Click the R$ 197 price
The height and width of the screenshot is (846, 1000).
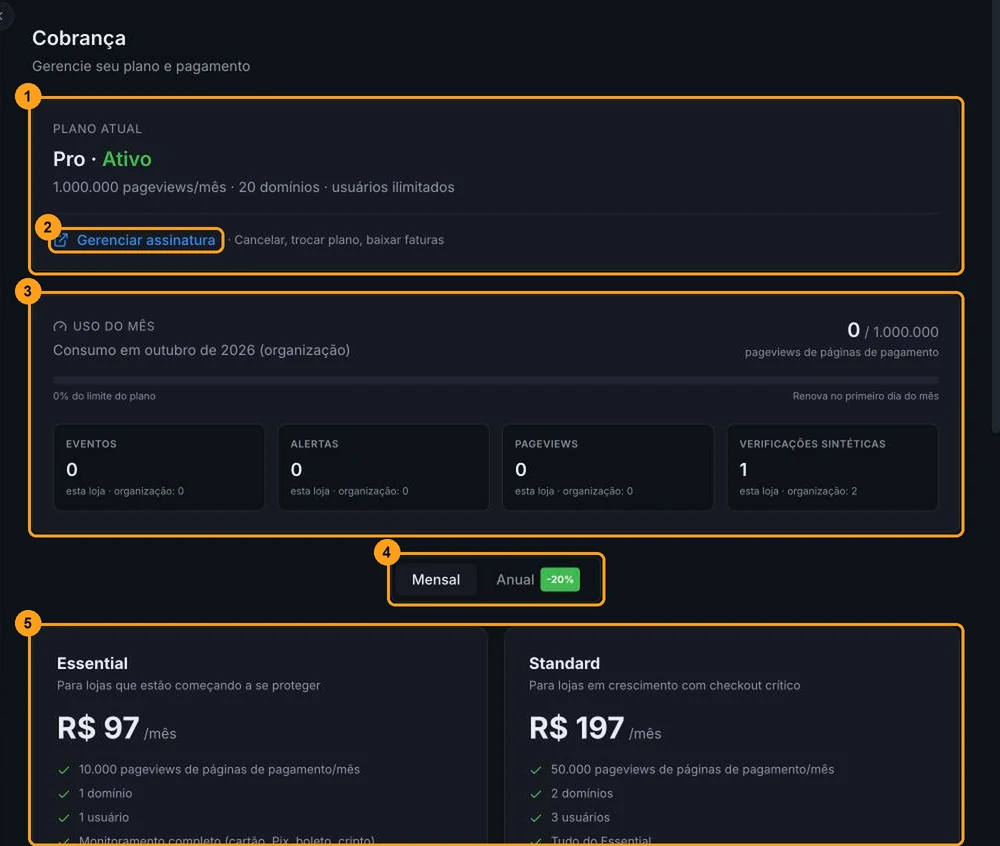pyautogui.click(x=577, y=727)
